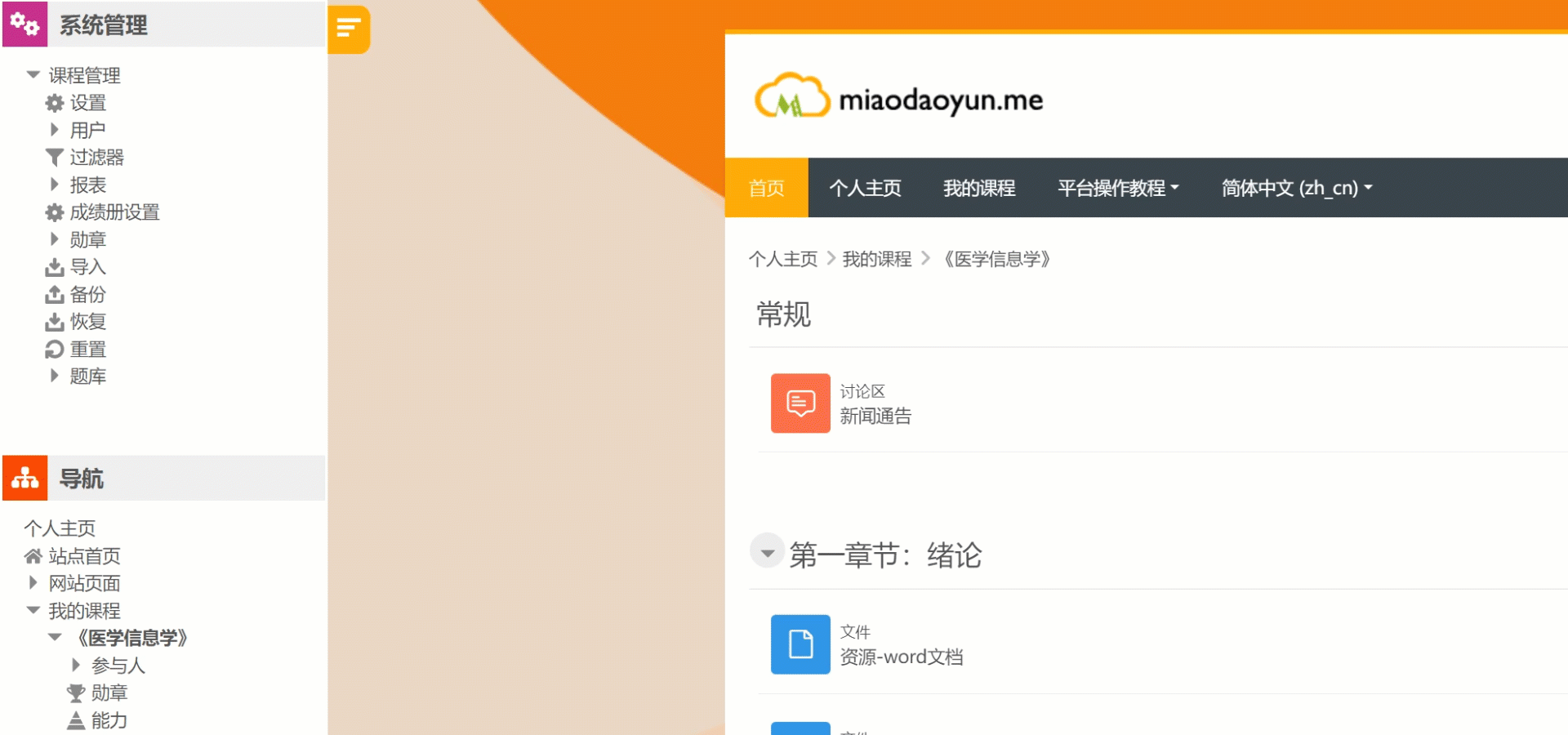Image resolution: width=1568 pixels, height=735 pixels.
Task: Click the 重置 reset icon
Action: tap(55, 350)
